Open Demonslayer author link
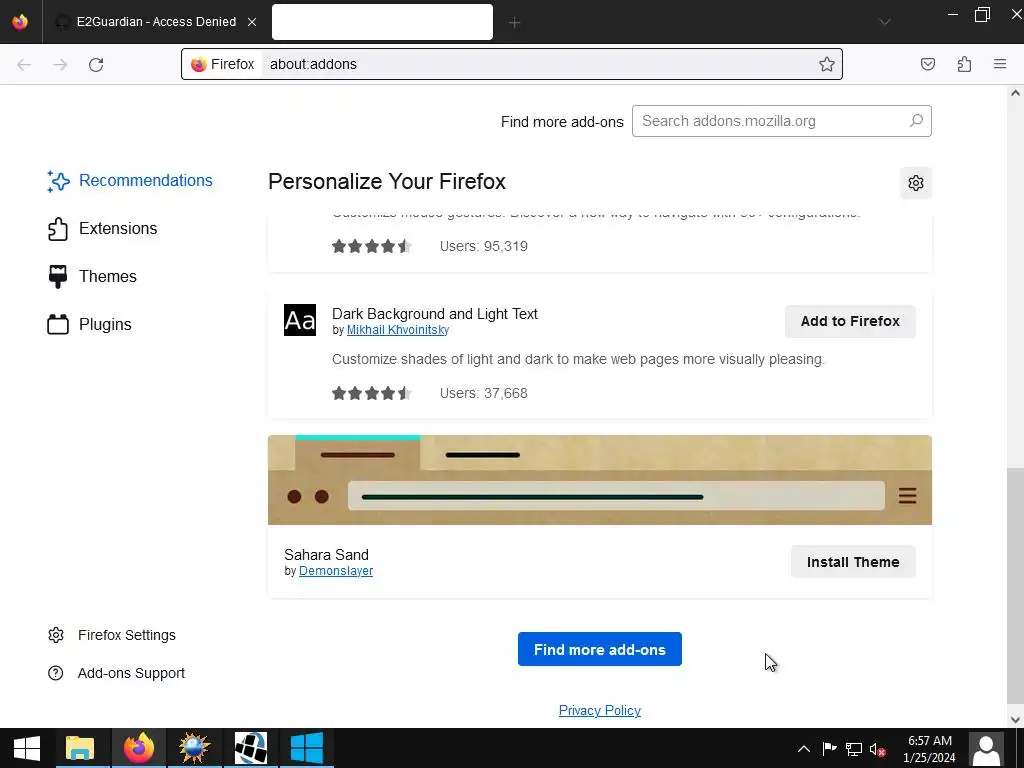This screenshot has height=768, width=1024. (336, 571)
